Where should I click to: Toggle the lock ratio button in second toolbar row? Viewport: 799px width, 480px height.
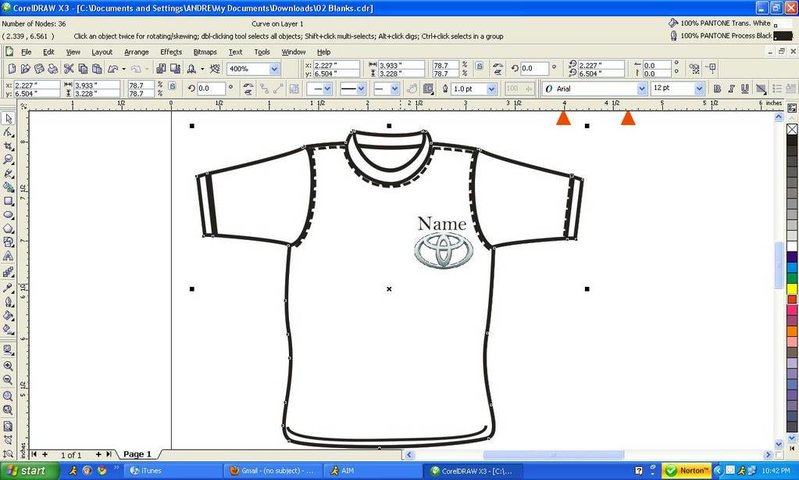point(172,87)
